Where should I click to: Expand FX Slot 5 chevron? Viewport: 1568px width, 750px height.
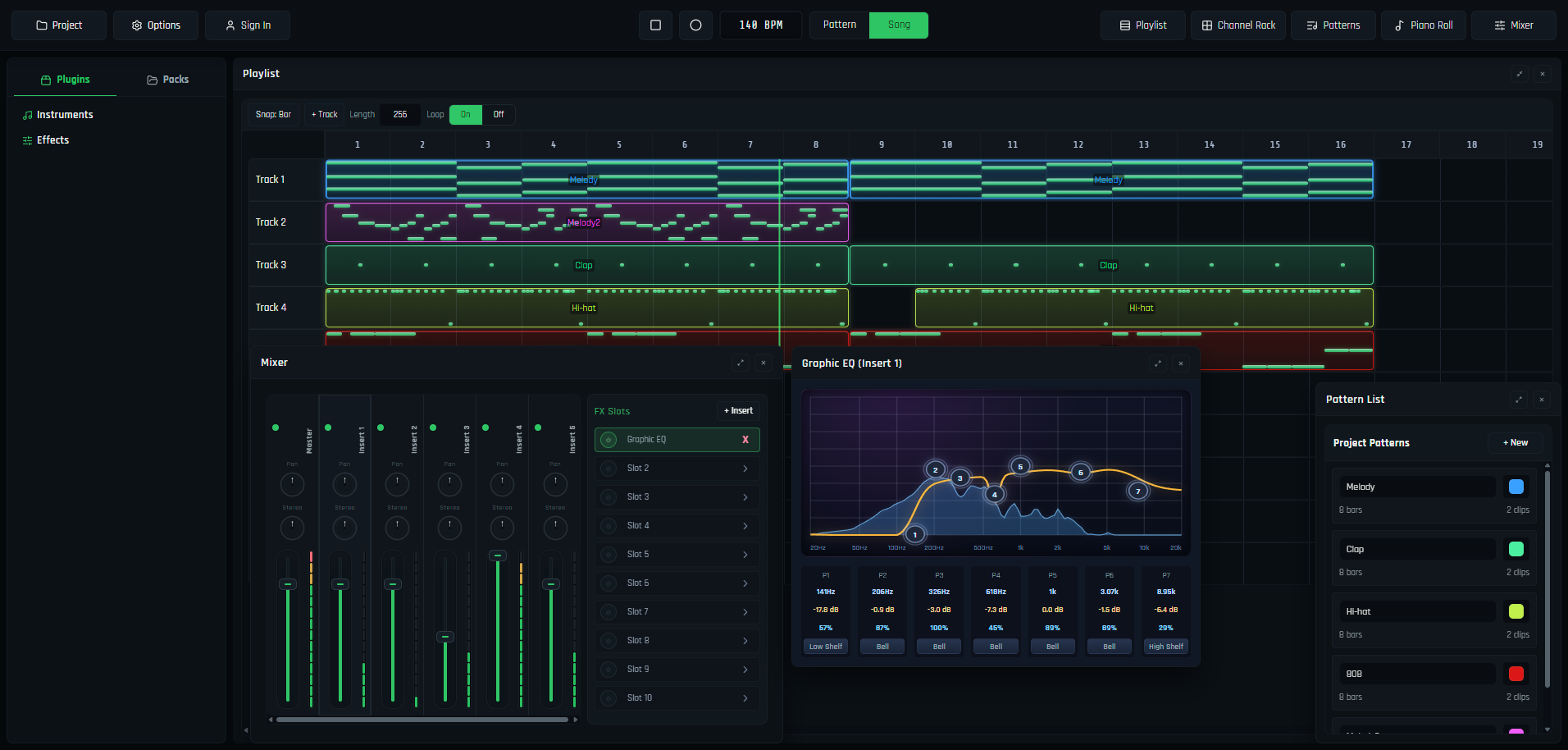coord(745,555)
